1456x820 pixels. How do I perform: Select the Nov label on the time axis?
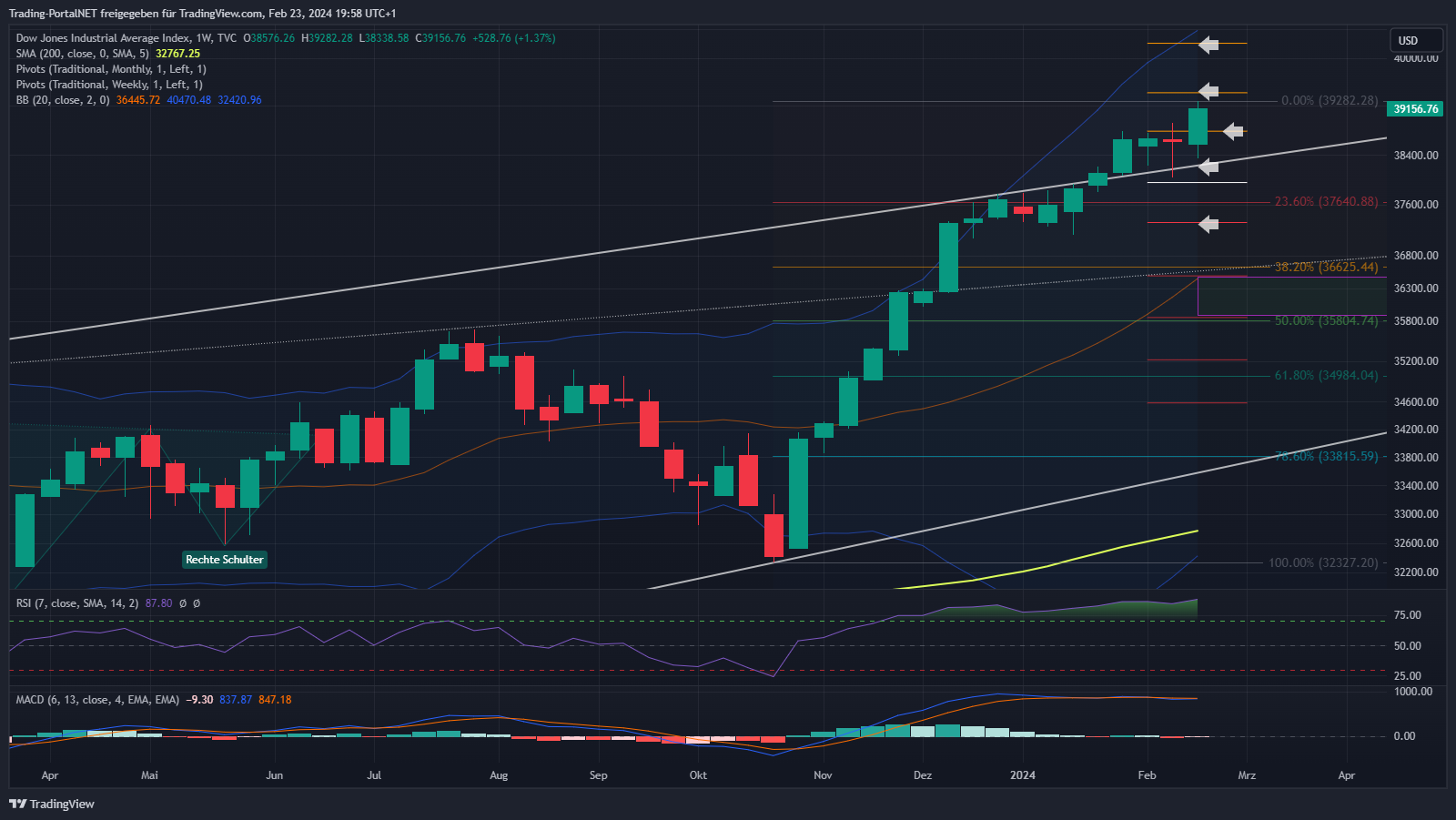823,775
